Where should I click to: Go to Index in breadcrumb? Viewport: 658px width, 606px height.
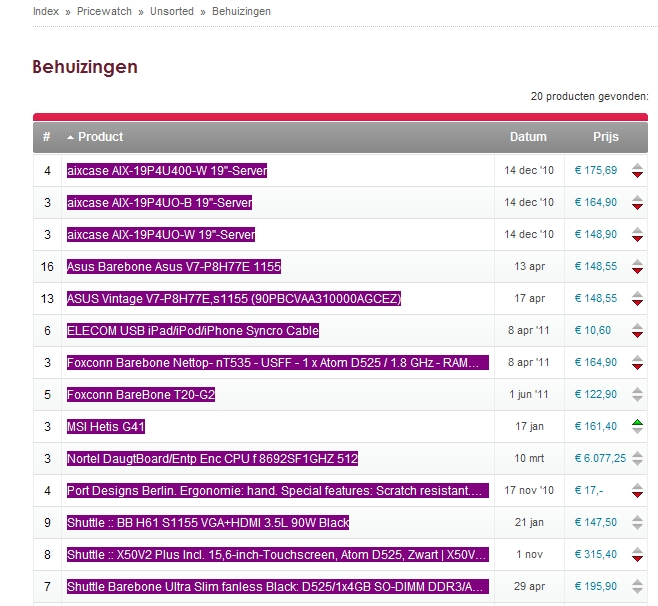point(46,11)
